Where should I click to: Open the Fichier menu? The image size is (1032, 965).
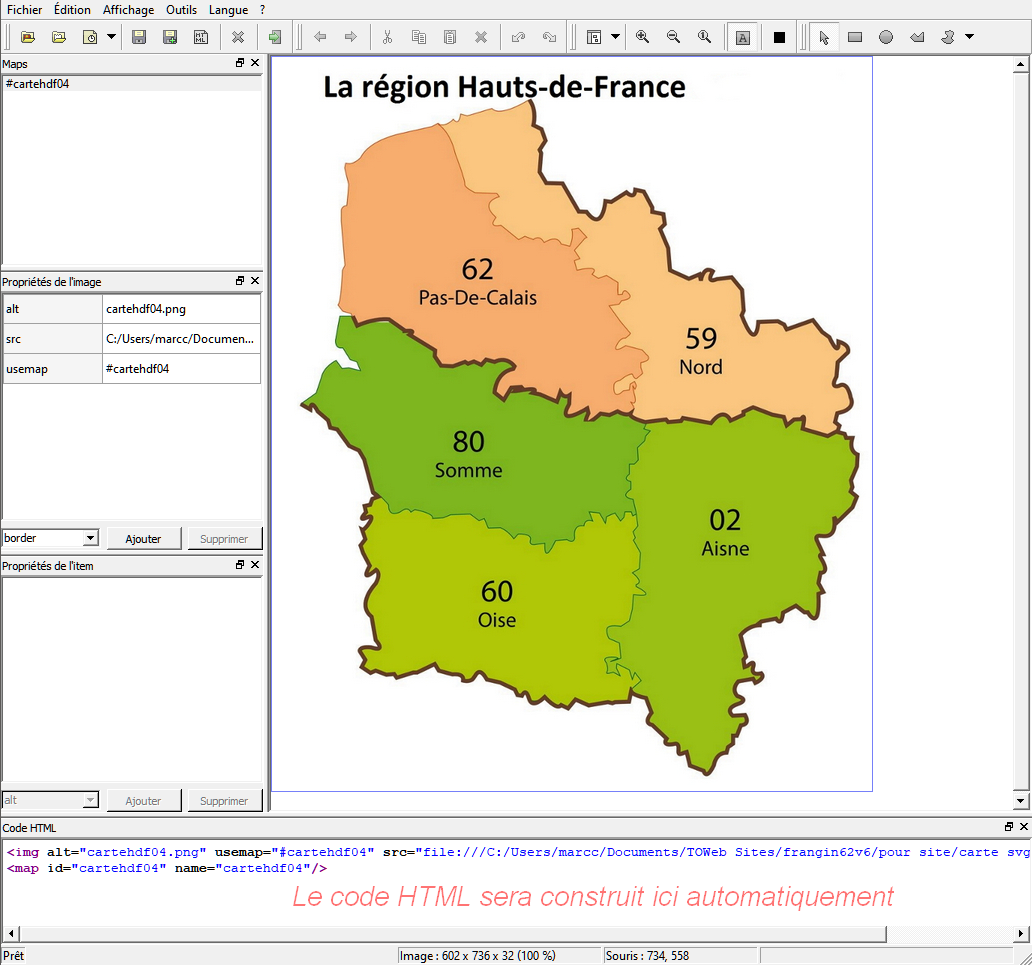[24, 10]
